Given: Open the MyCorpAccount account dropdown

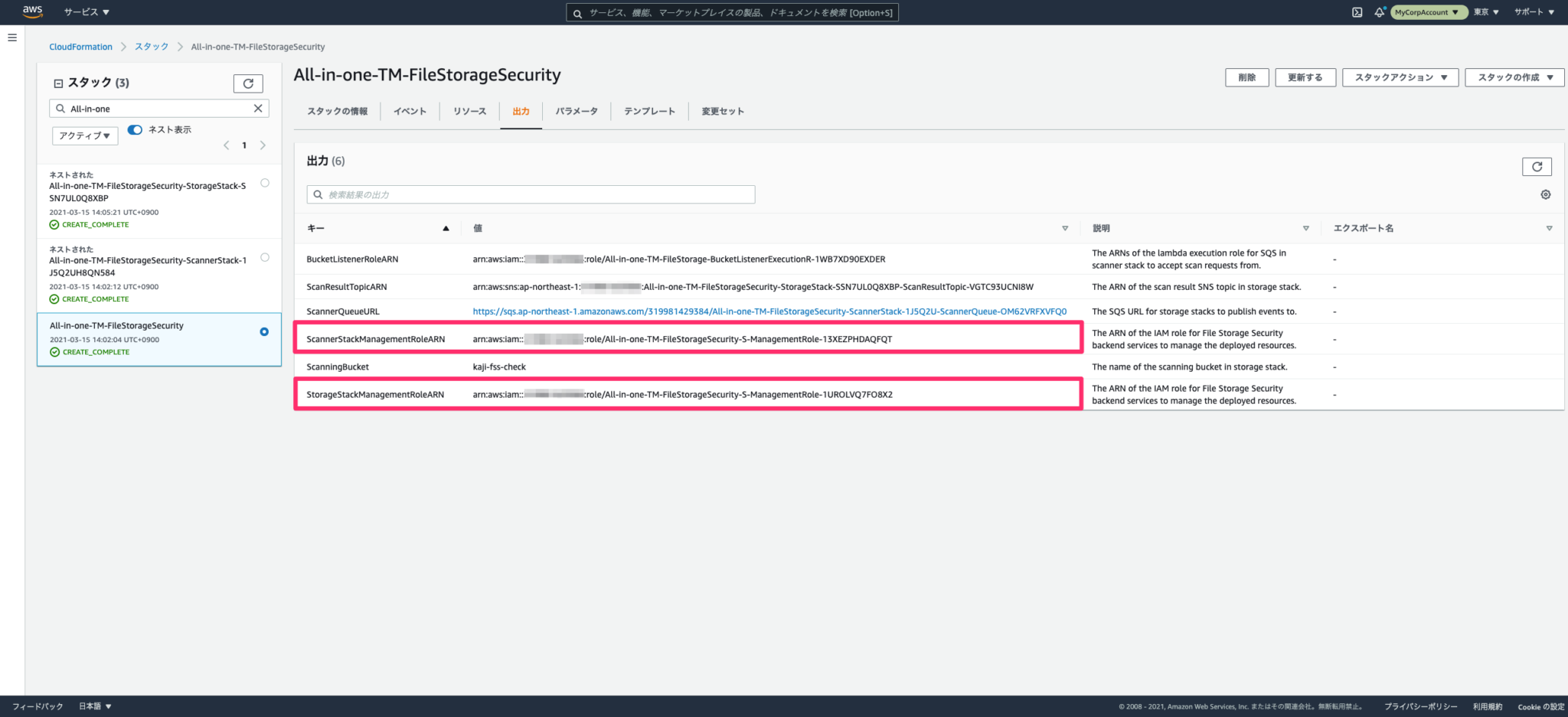Looking at the screenshot, I should [1429, 11].
